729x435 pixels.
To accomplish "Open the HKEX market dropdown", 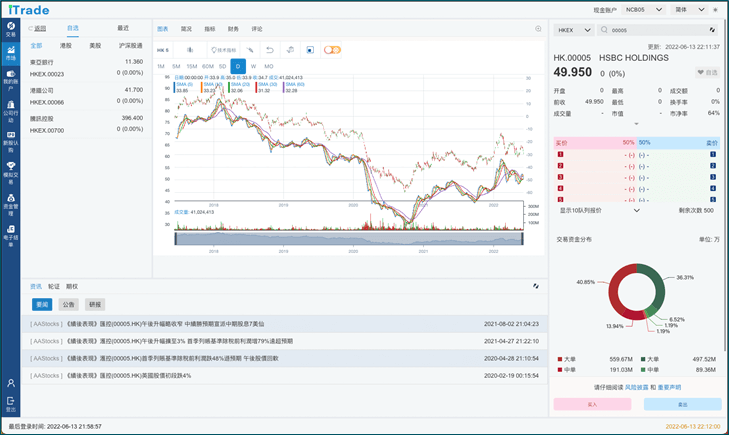I will (x=573, y=30).
